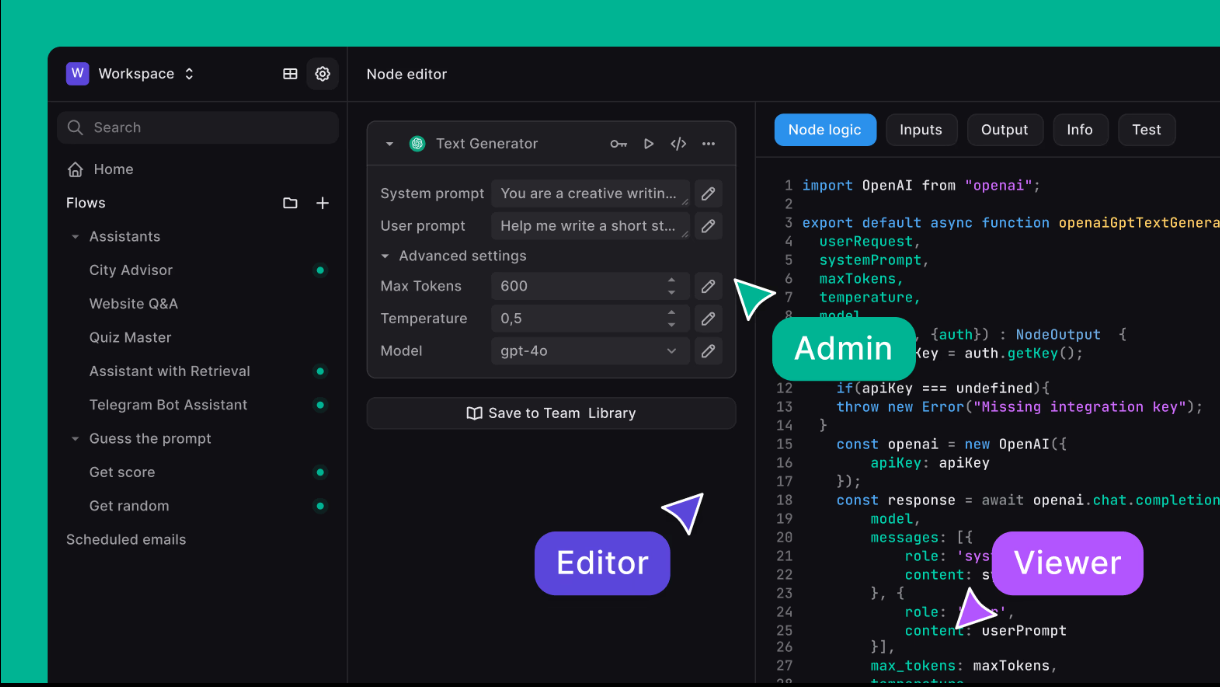Run the Text Generator node with play icon
The image size is (1220, 687).
pyautogui.click(x=648, y=144)
